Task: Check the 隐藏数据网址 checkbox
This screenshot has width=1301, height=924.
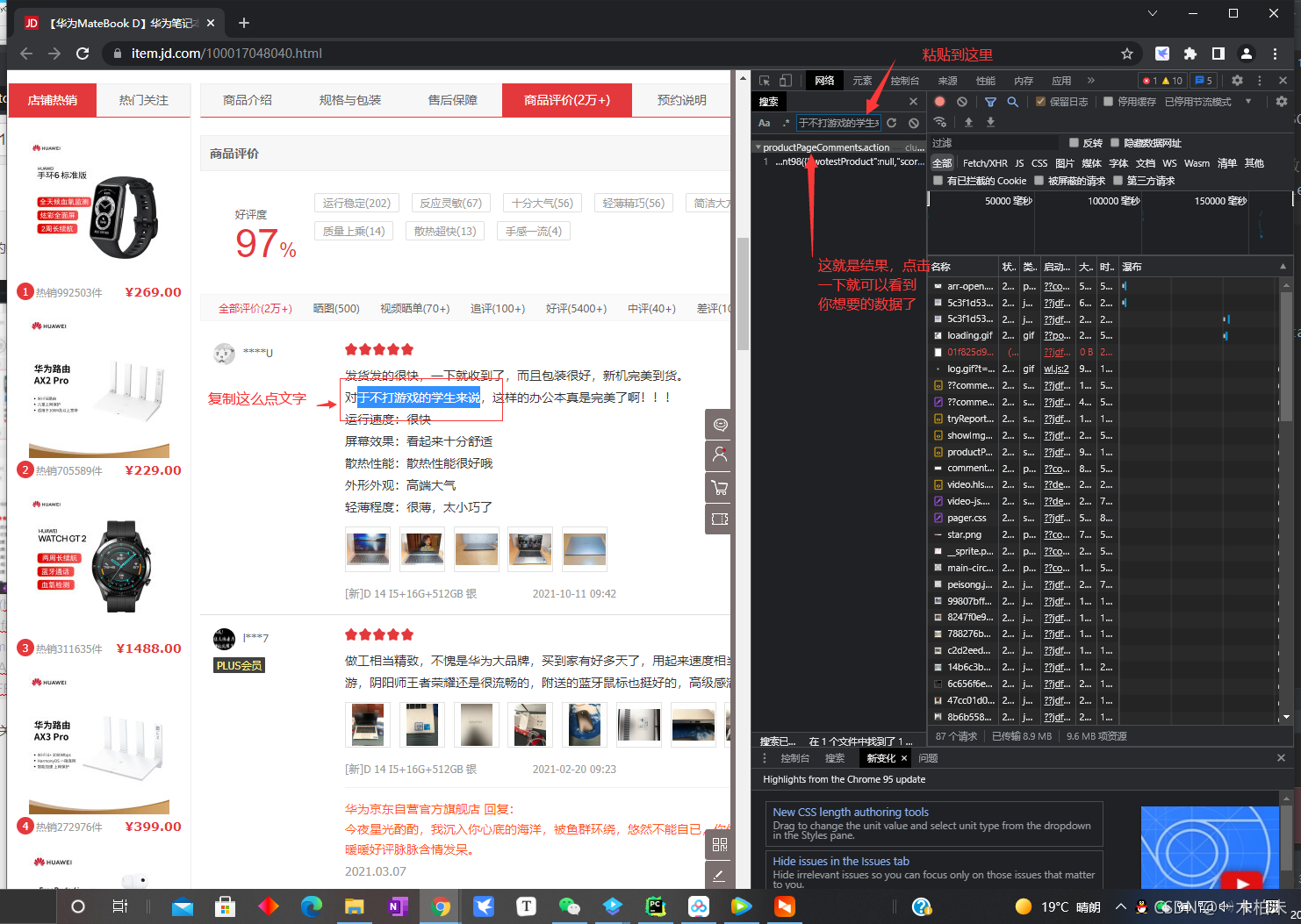Action: (1115, 143)
